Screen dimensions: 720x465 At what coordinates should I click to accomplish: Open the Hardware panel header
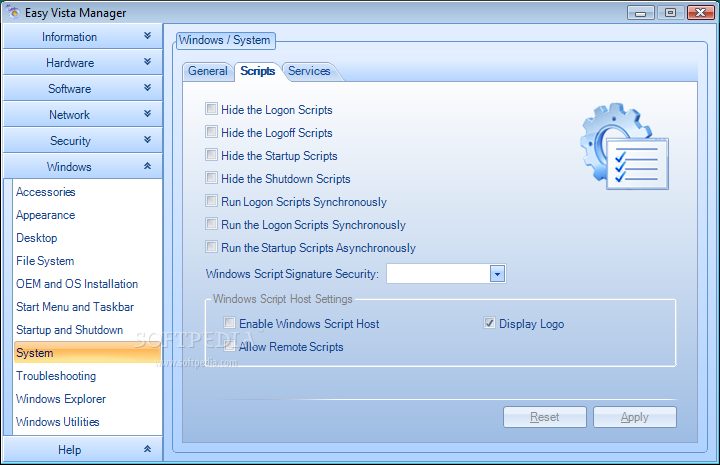(x=83, y=62)
